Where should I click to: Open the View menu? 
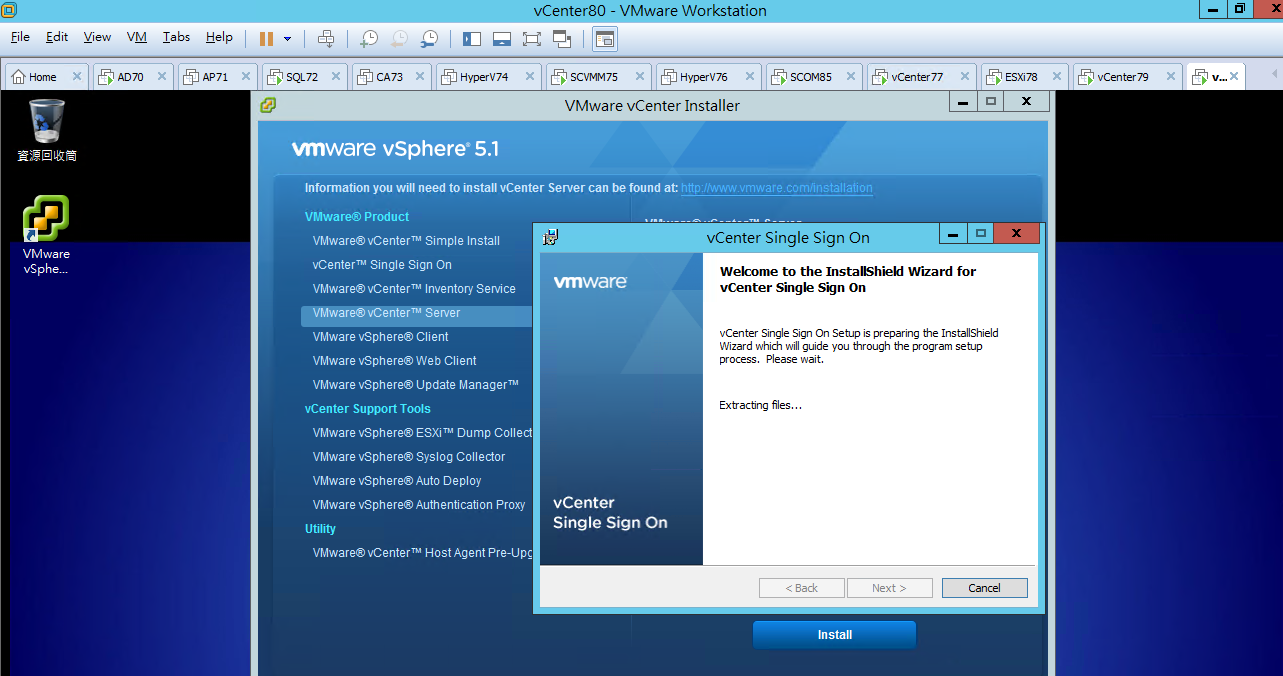pos(97,37)
